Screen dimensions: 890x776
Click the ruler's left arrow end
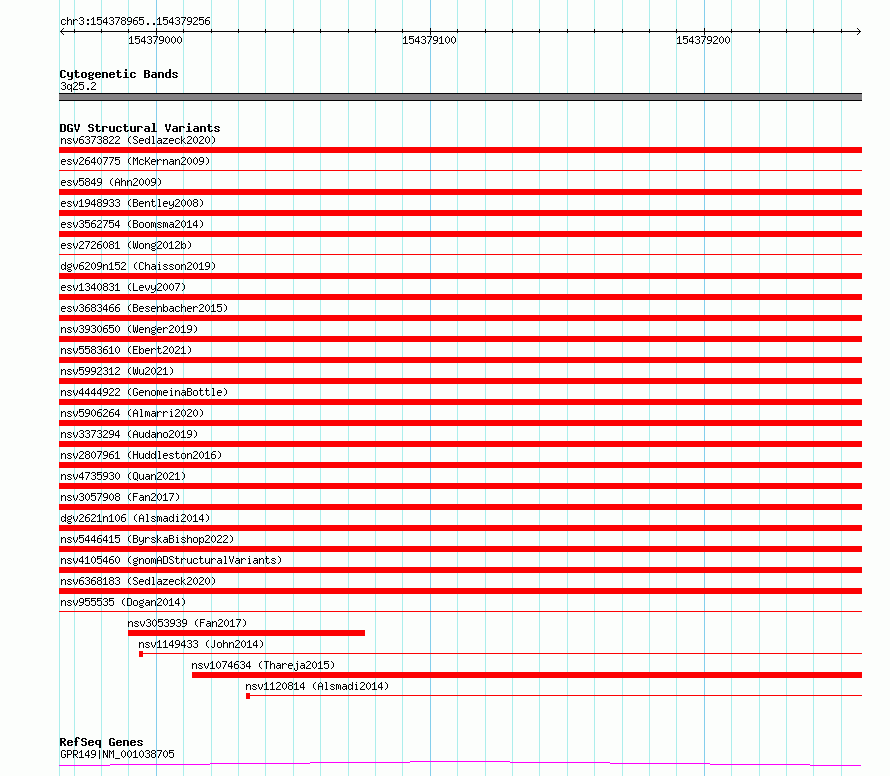(62, 32)
